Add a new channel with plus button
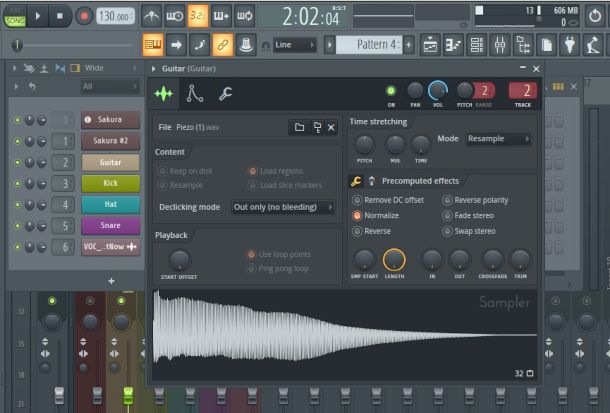 click(111, 281)
